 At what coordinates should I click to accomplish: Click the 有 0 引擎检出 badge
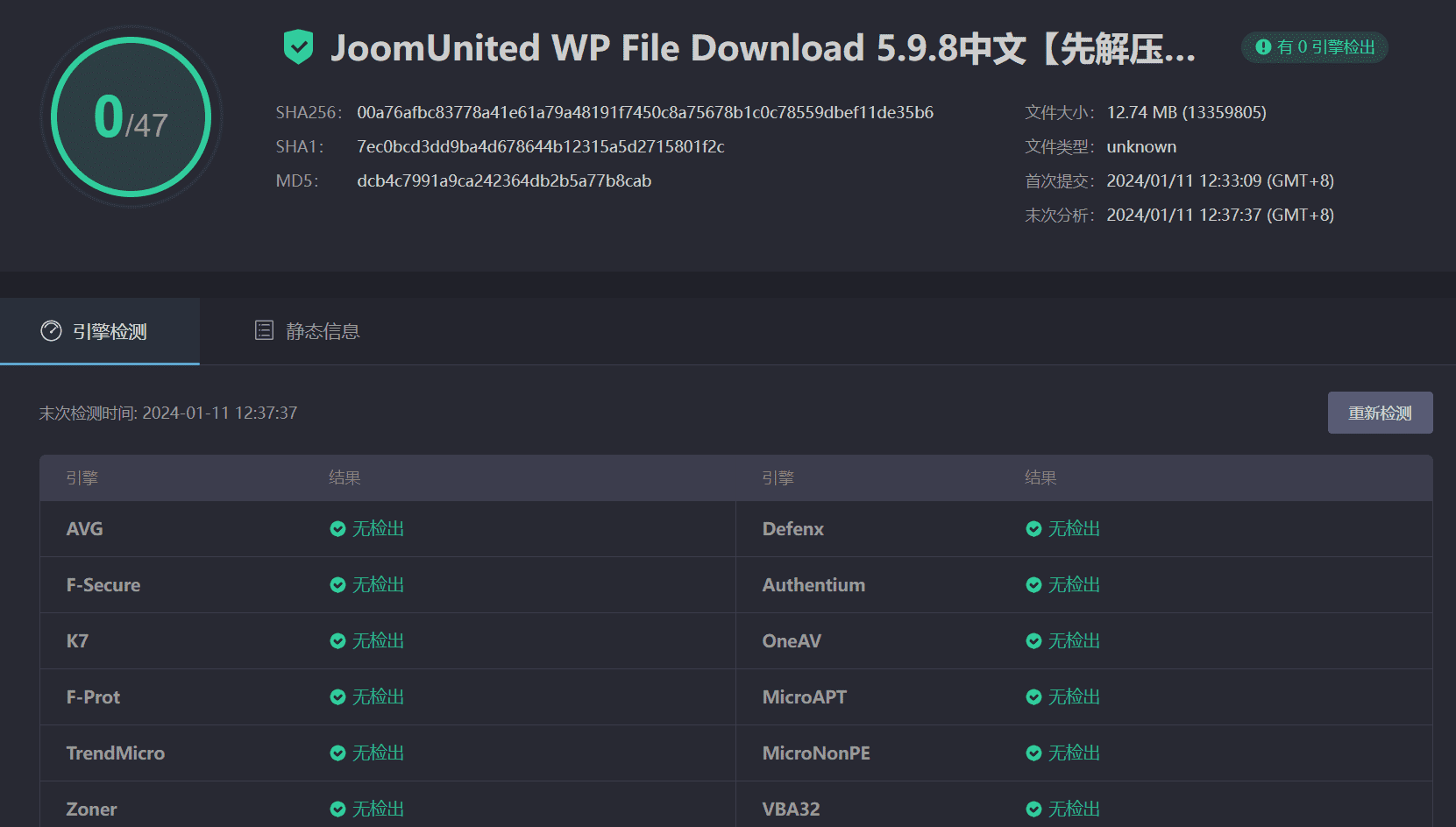point(1315,47)
